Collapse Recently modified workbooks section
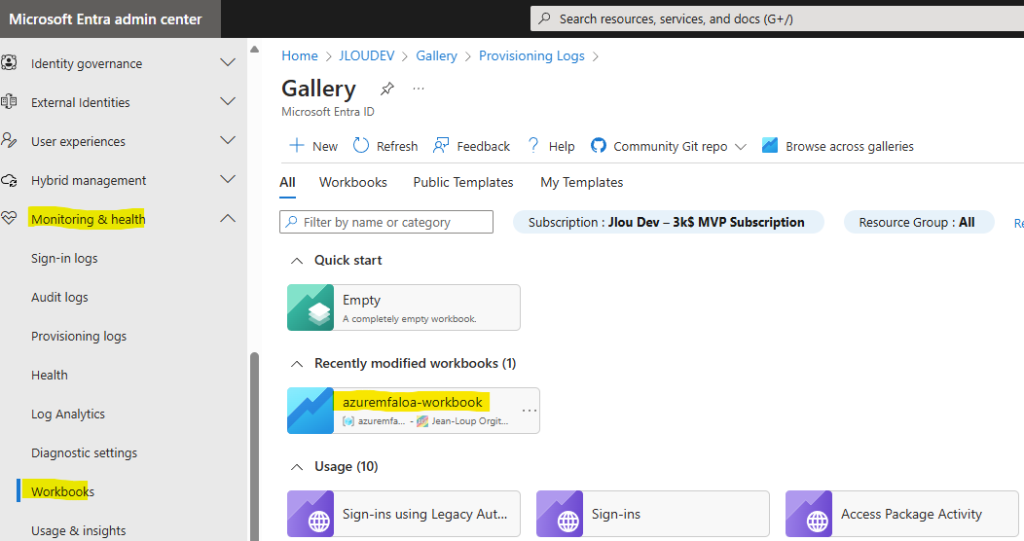The image size is (1024, 541). tap(296, 364)
